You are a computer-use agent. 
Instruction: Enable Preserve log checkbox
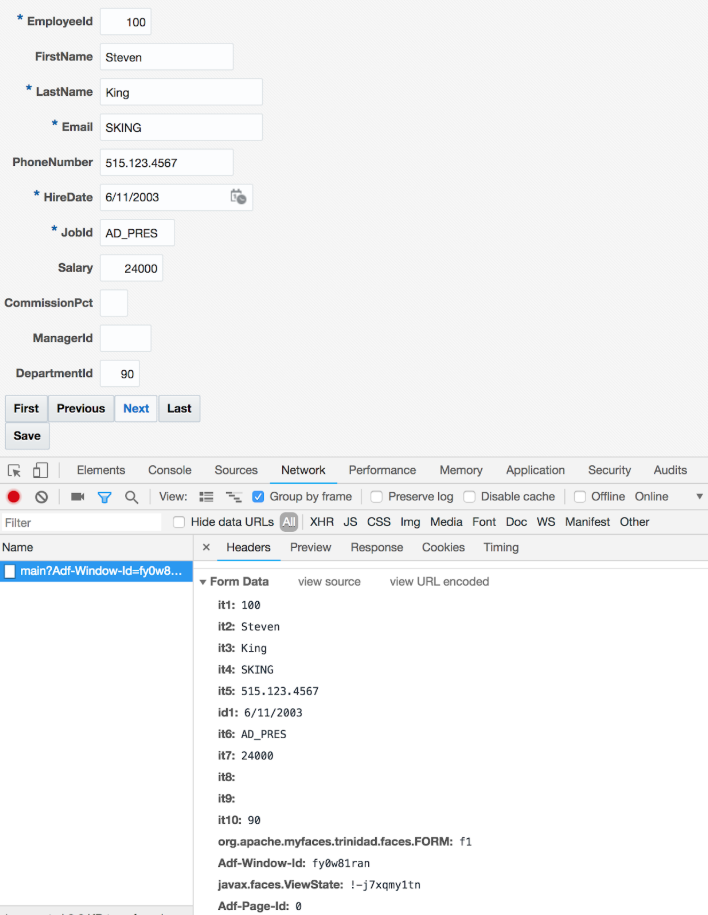tap(376, 497)
